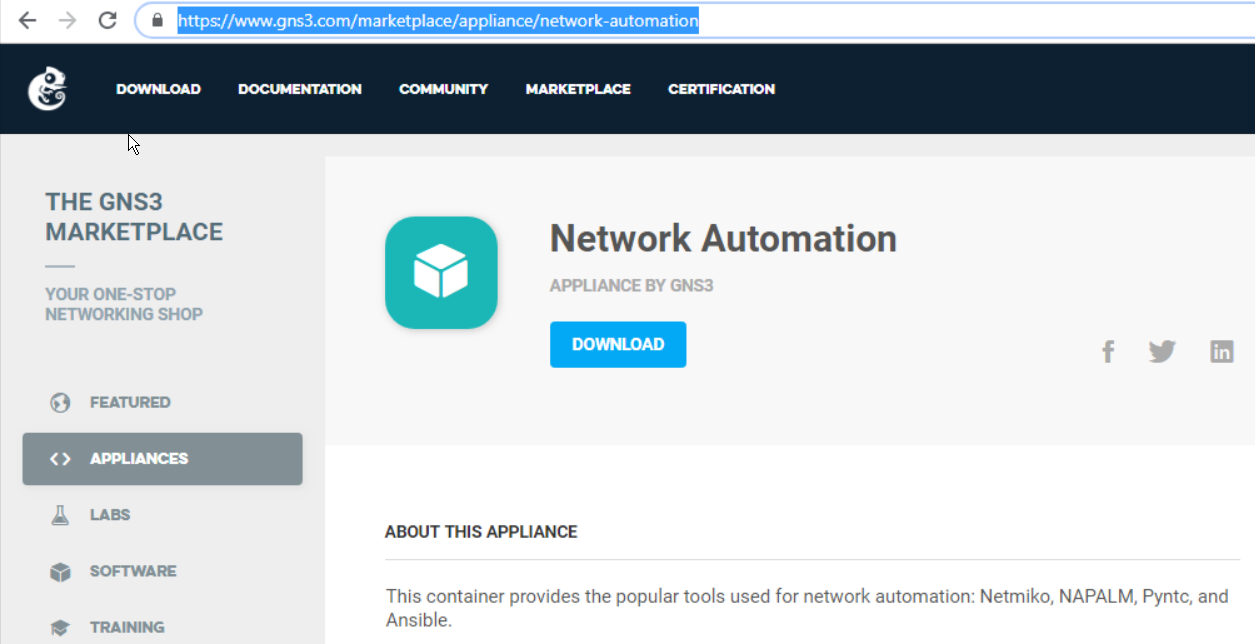Click the blue Download appliance button
This screenshot has width=1255, height=644.
coord(618,344)
